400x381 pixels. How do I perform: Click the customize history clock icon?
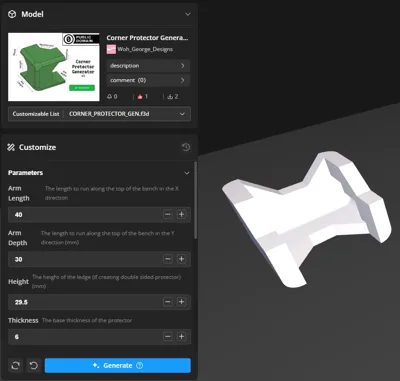[186, 147]
